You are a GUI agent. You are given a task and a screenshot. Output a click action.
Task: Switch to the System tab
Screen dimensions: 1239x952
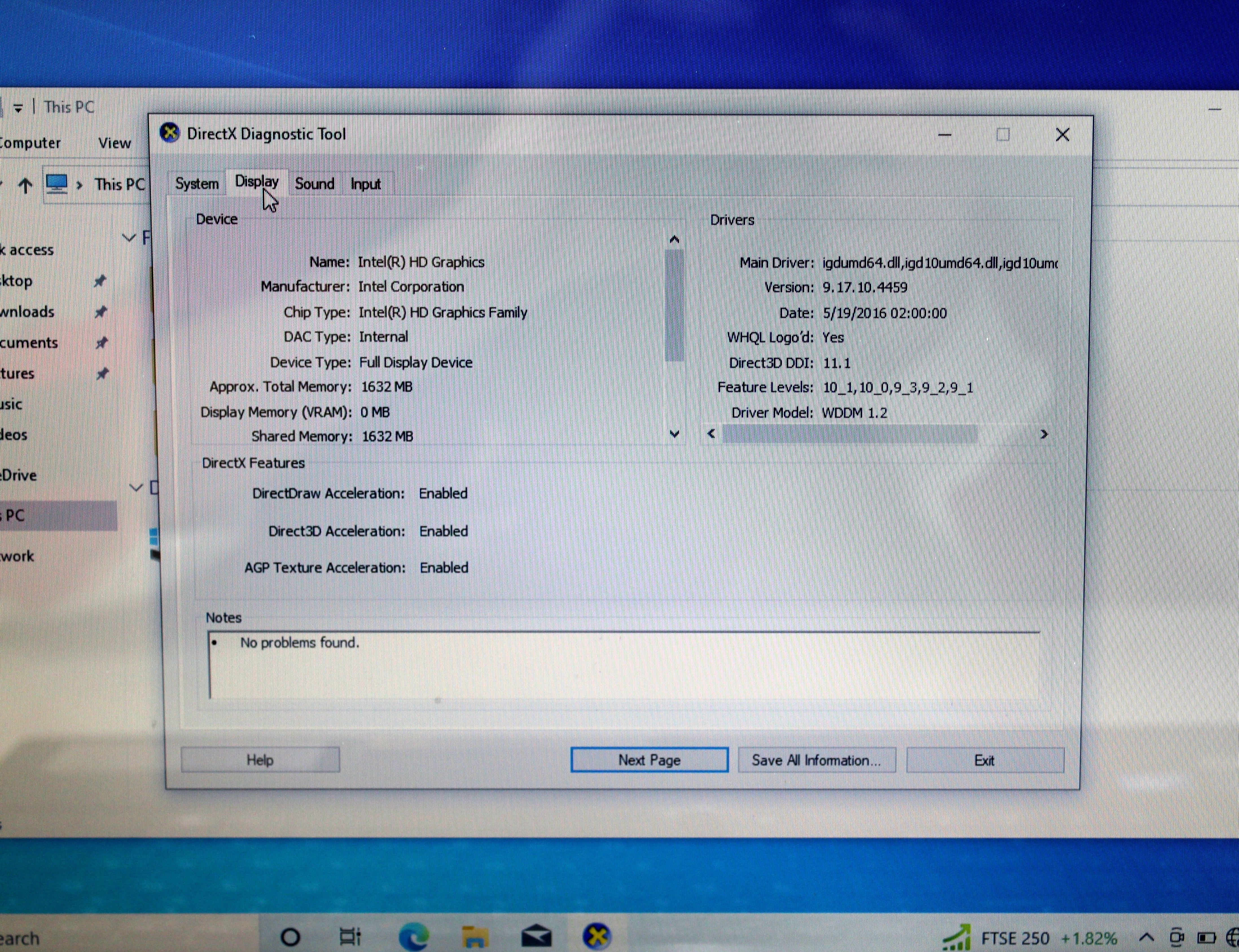197,184
